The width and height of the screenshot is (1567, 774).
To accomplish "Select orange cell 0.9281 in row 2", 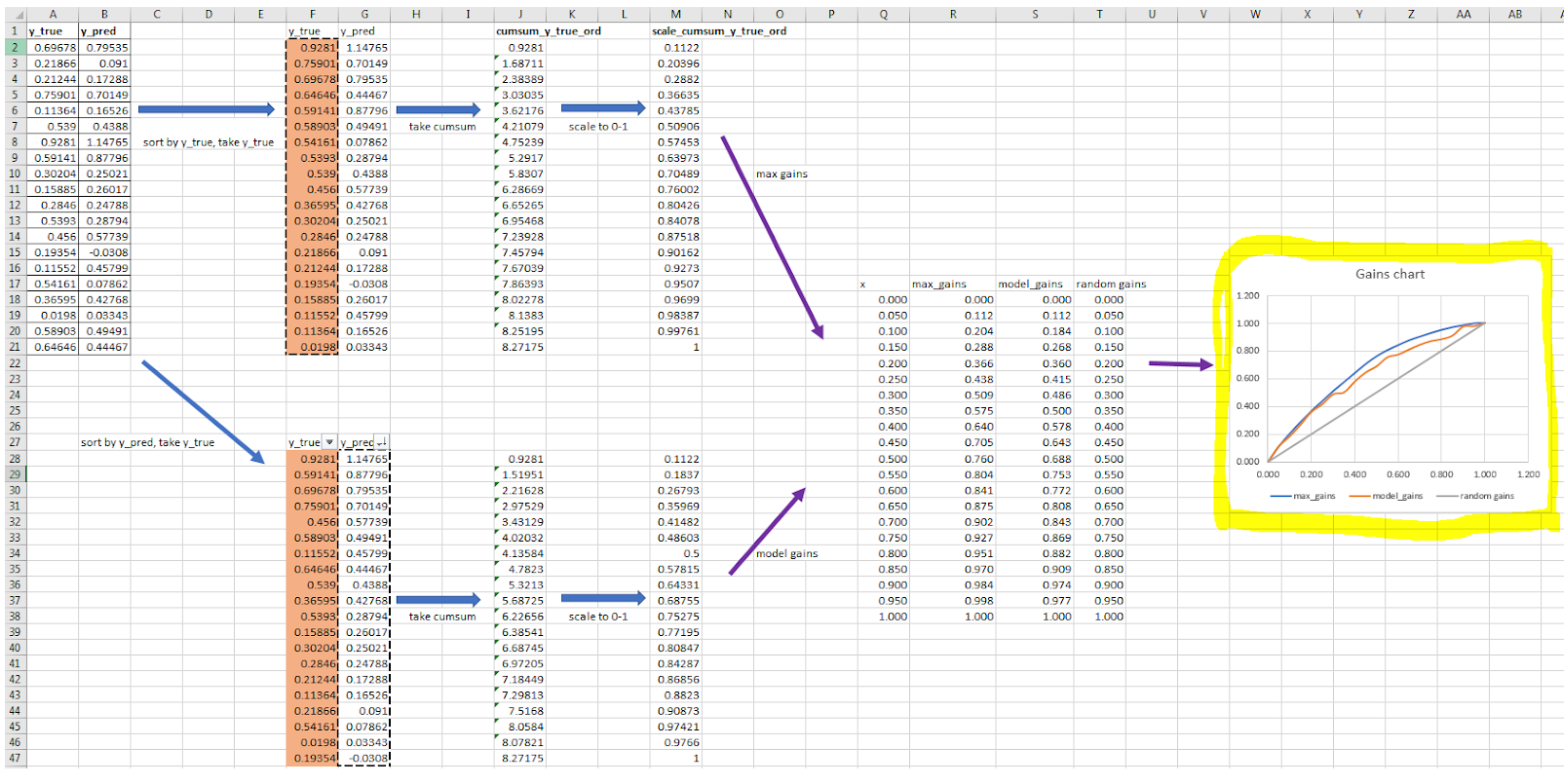I will [x=311, y=47].
